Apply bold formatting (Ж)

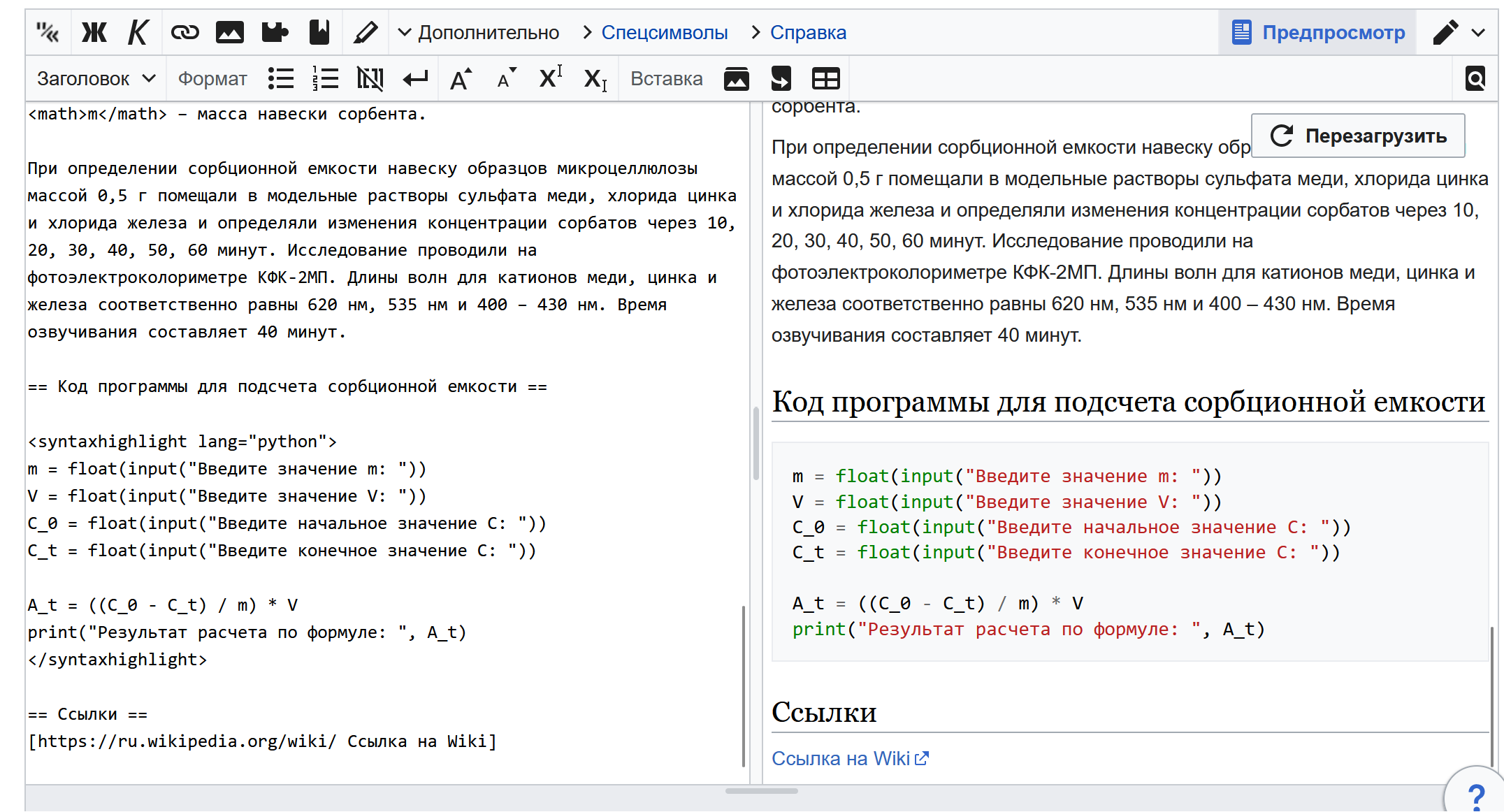tap(94, 32)
